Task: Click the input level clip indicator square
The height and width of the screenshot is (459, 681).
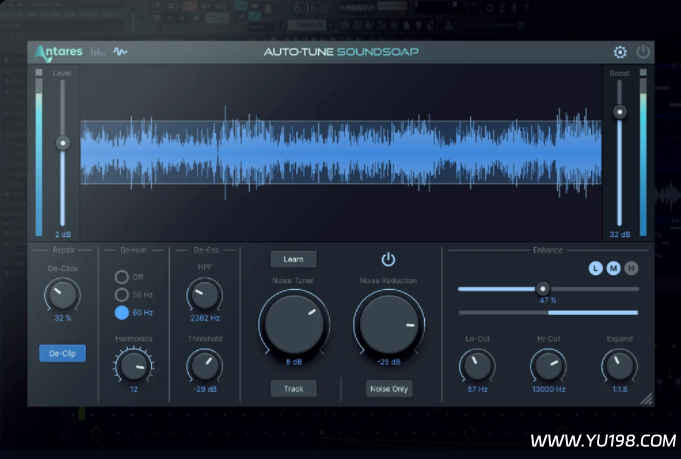Action: [39, 73]
